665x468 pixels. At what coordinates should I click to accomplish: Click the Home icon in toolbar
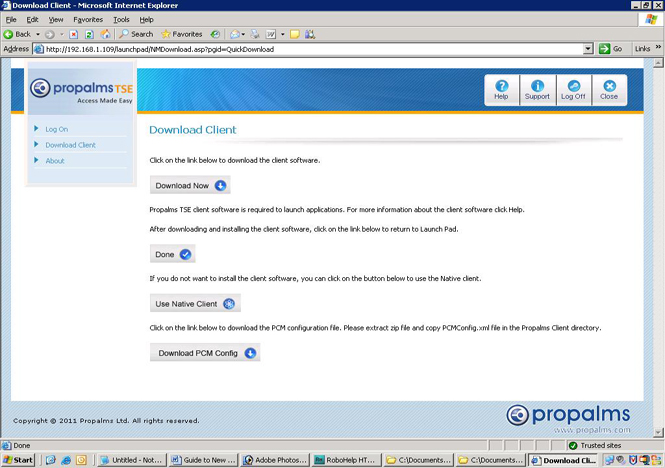click(105, 34)
